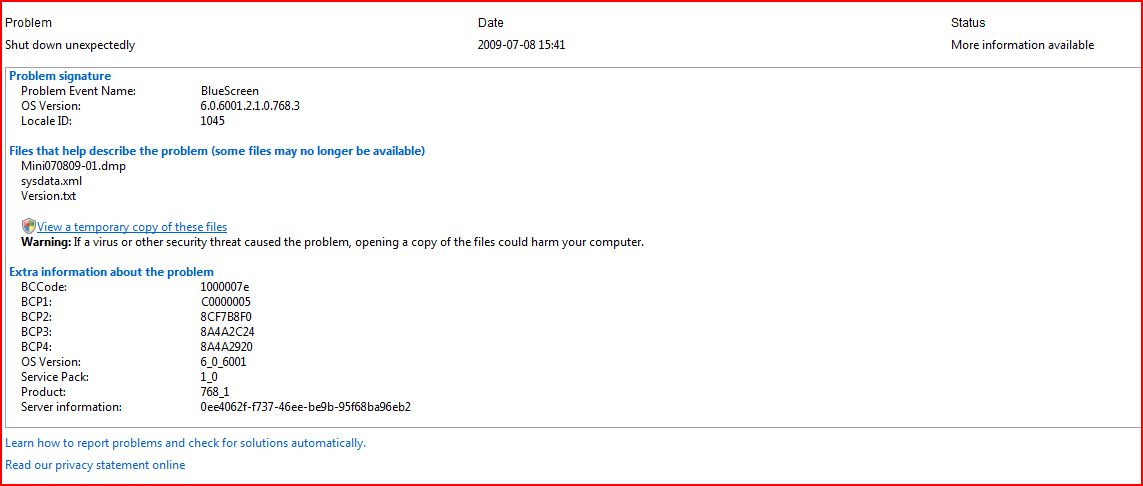The height and width of the screenshot is (486, 1143).
Task: Click the Status column header
Action: click(968, 23)
